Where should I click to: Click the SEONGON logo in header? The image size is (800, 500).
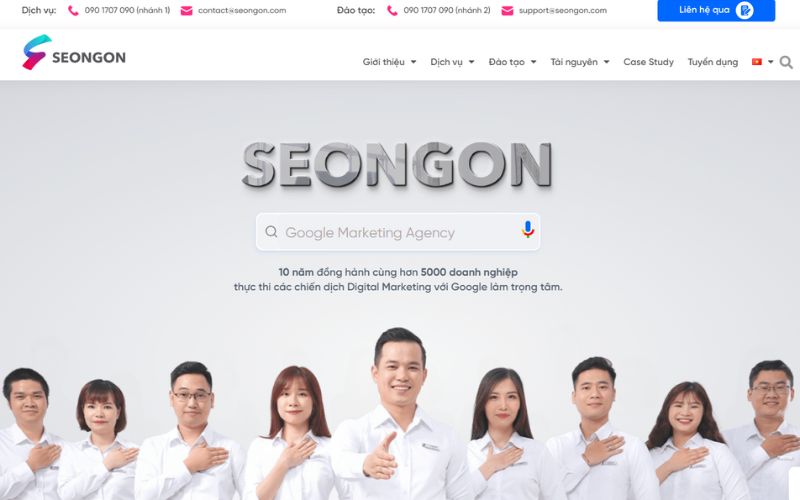pos(74,53)
